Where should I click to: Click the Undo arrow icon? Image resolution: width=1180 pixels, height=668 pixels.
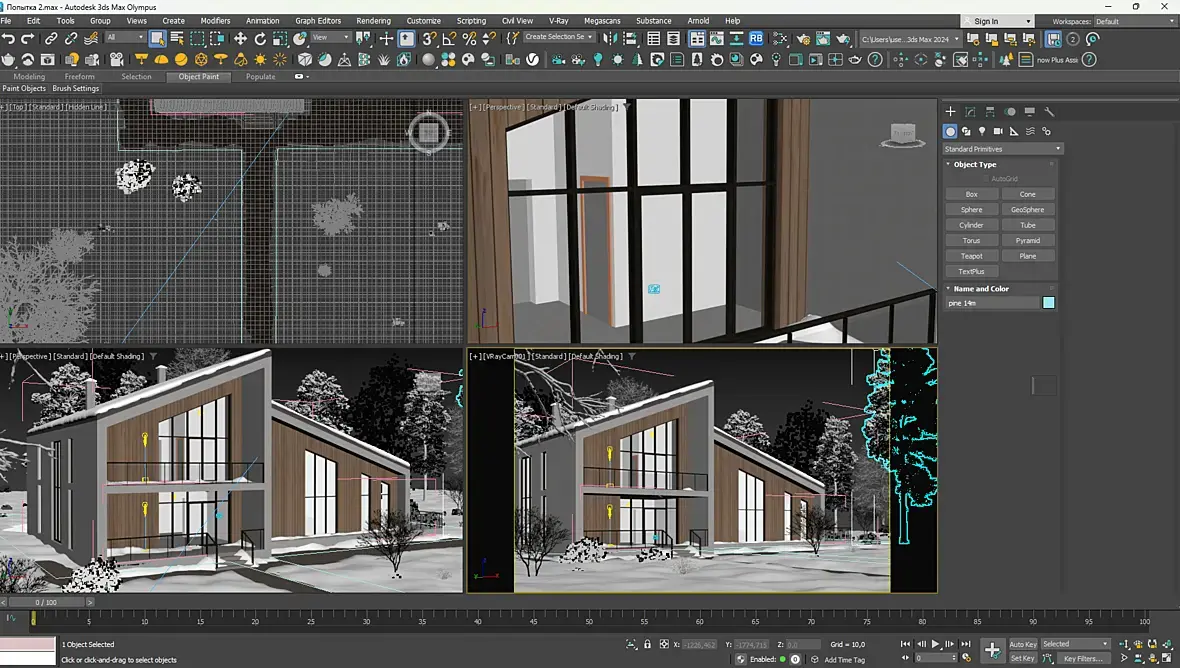(x=8, y=38)
